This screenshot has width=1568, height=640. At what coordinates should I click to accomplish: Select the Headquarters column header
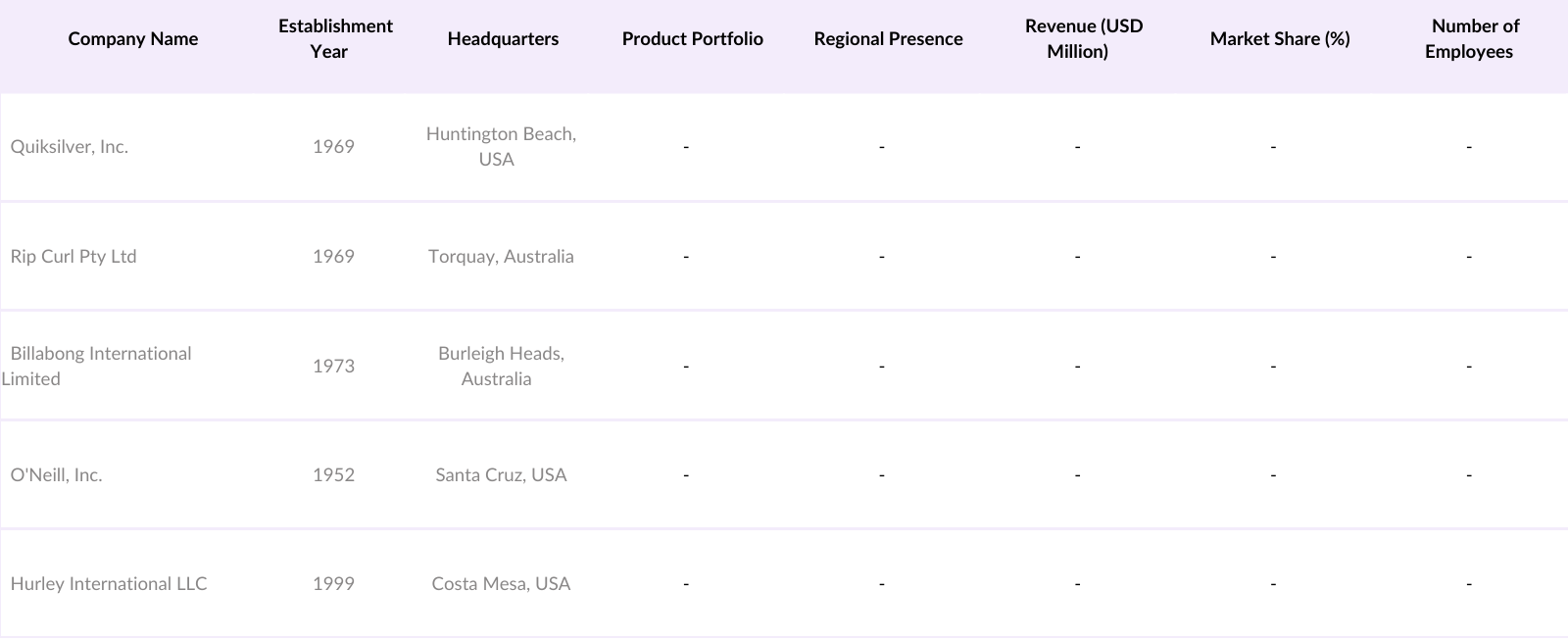[503, 39]
